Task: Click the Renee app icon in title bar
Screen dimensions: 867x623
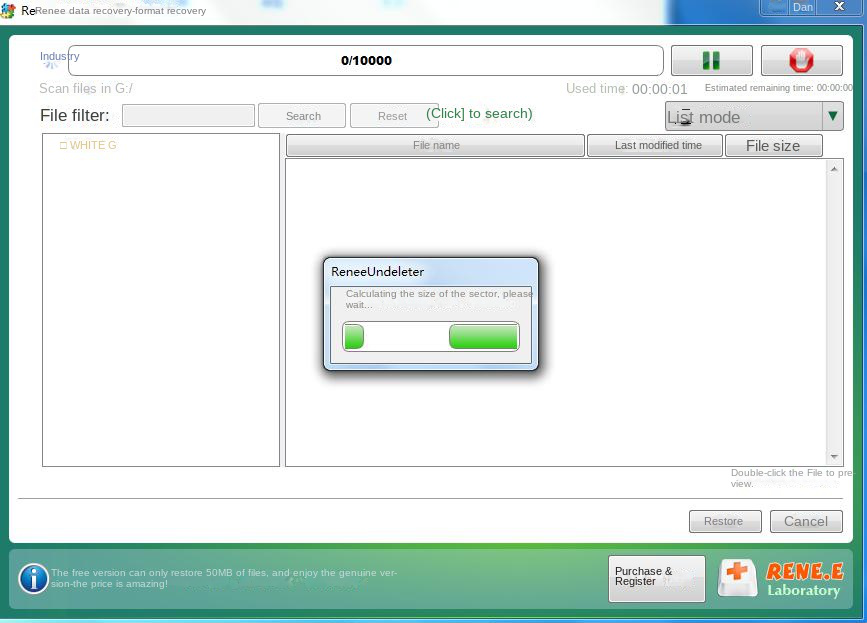Action: [8, 11]
